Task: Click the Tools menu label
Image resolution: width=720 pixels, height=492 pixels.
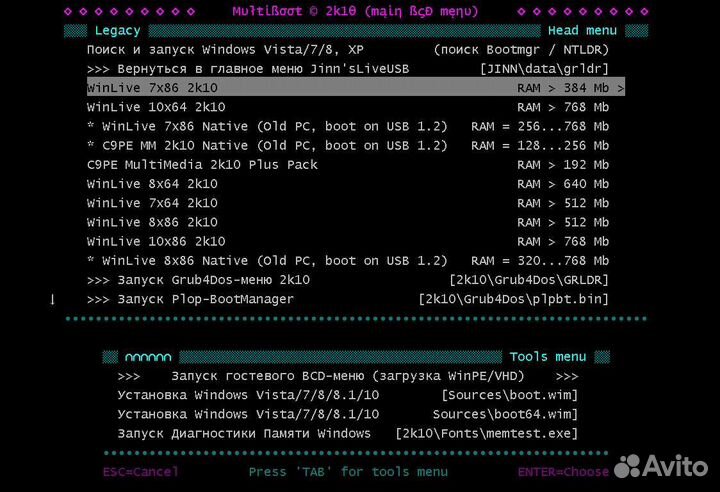Action: pos(548,357)
